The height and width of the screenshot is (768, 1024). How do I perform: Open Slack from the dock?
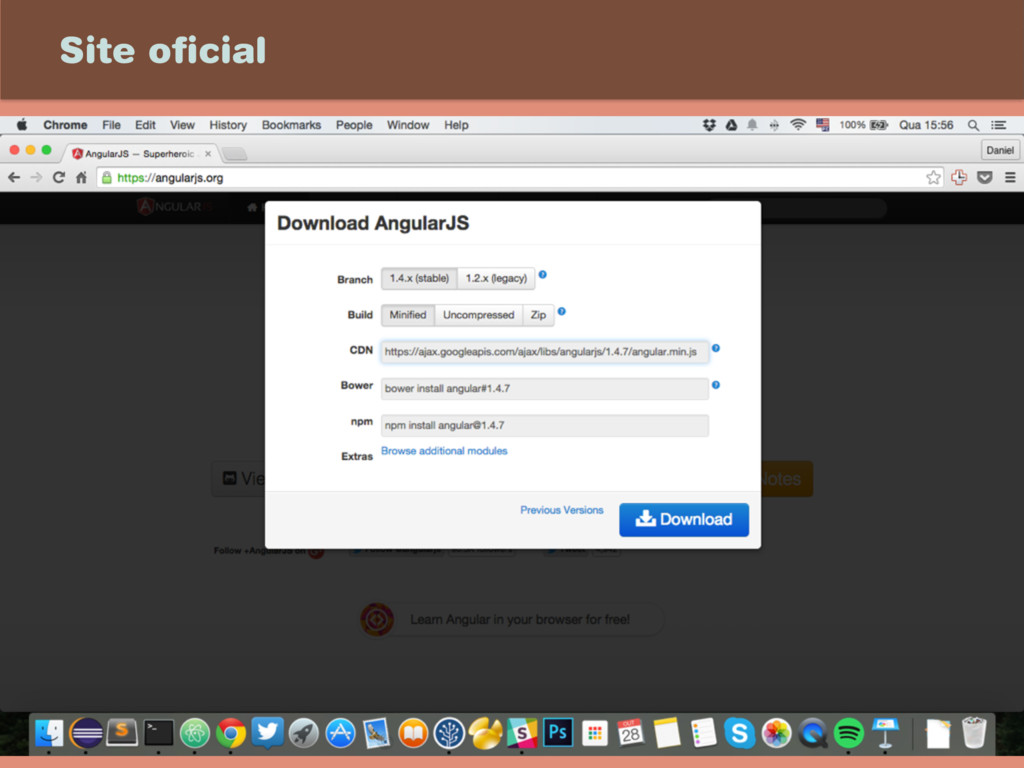(522, 733)
